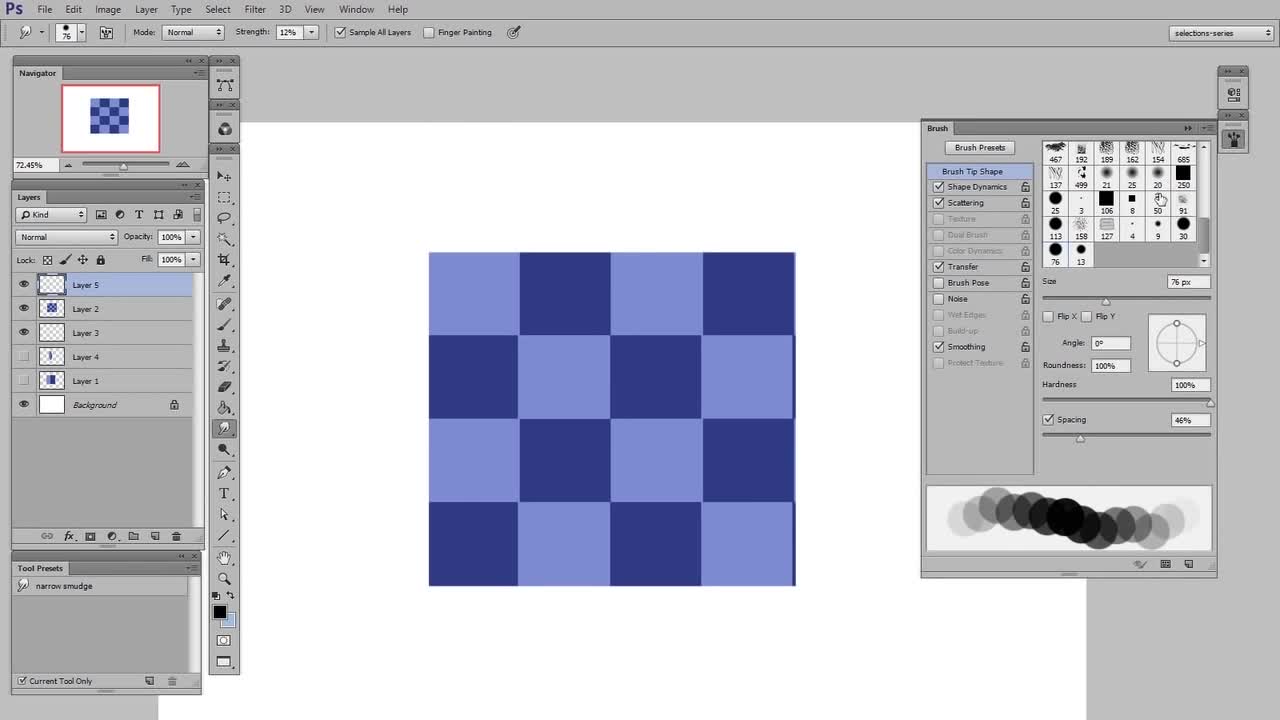
Task: Uncheck the Spacing checkbox
Action: click(1048, 420)
